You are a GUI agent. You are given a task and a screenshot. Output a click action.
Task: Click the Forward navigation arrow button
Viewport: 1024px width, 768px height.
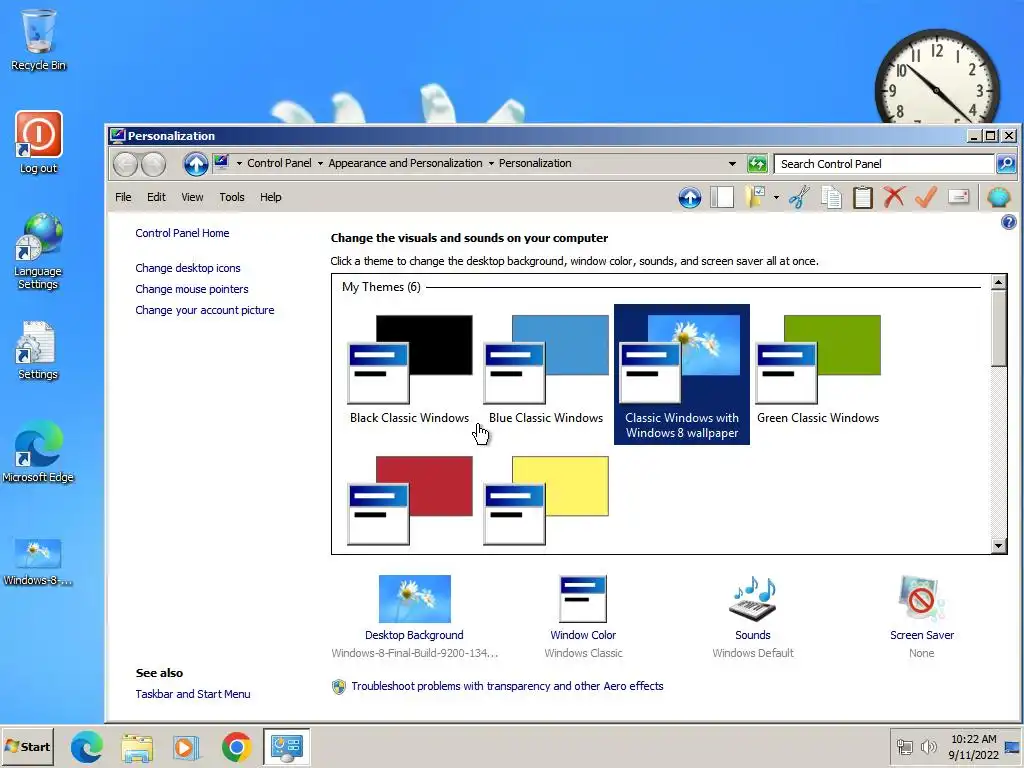coord(153,164)
